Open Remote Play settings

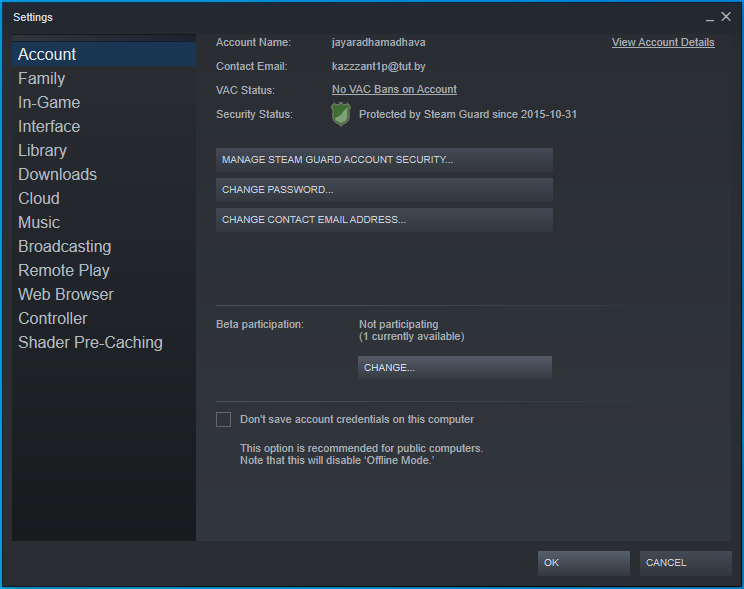coord(104,271)
